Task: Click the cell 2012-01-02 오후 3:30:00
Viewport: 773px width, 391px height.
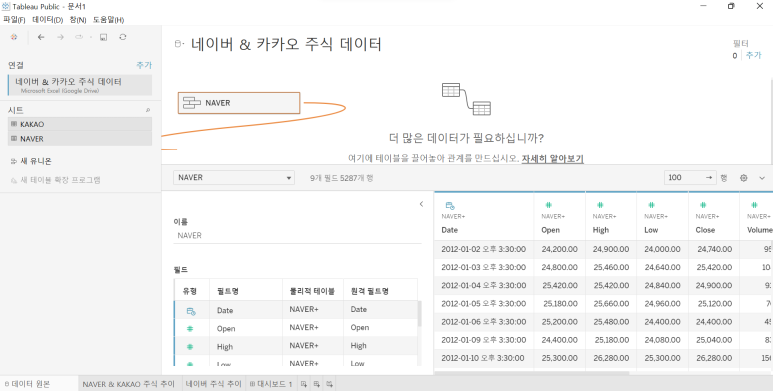Action: pyautogui.click(x=484, y=249)
